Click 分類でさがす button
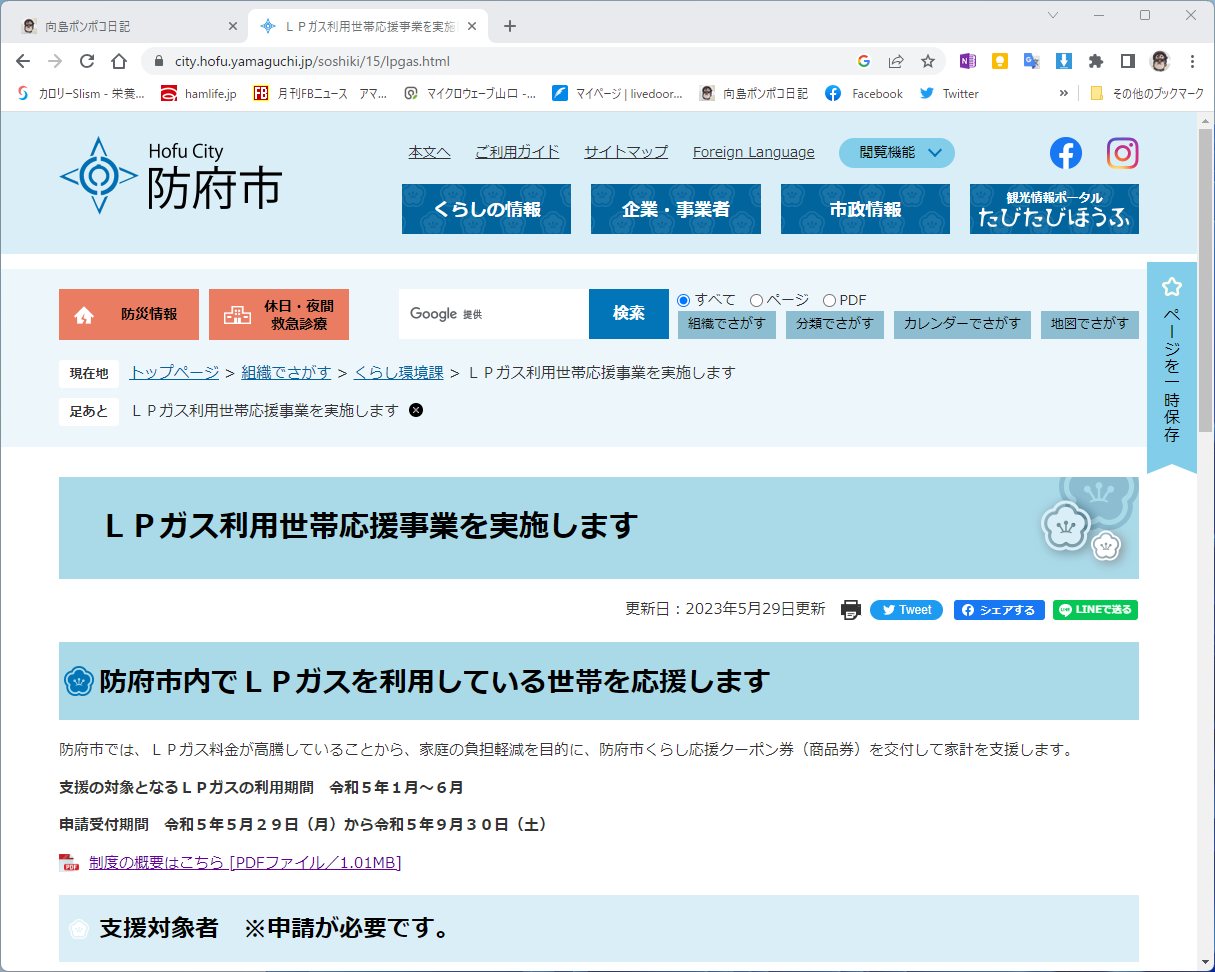 tap(835, 324)
